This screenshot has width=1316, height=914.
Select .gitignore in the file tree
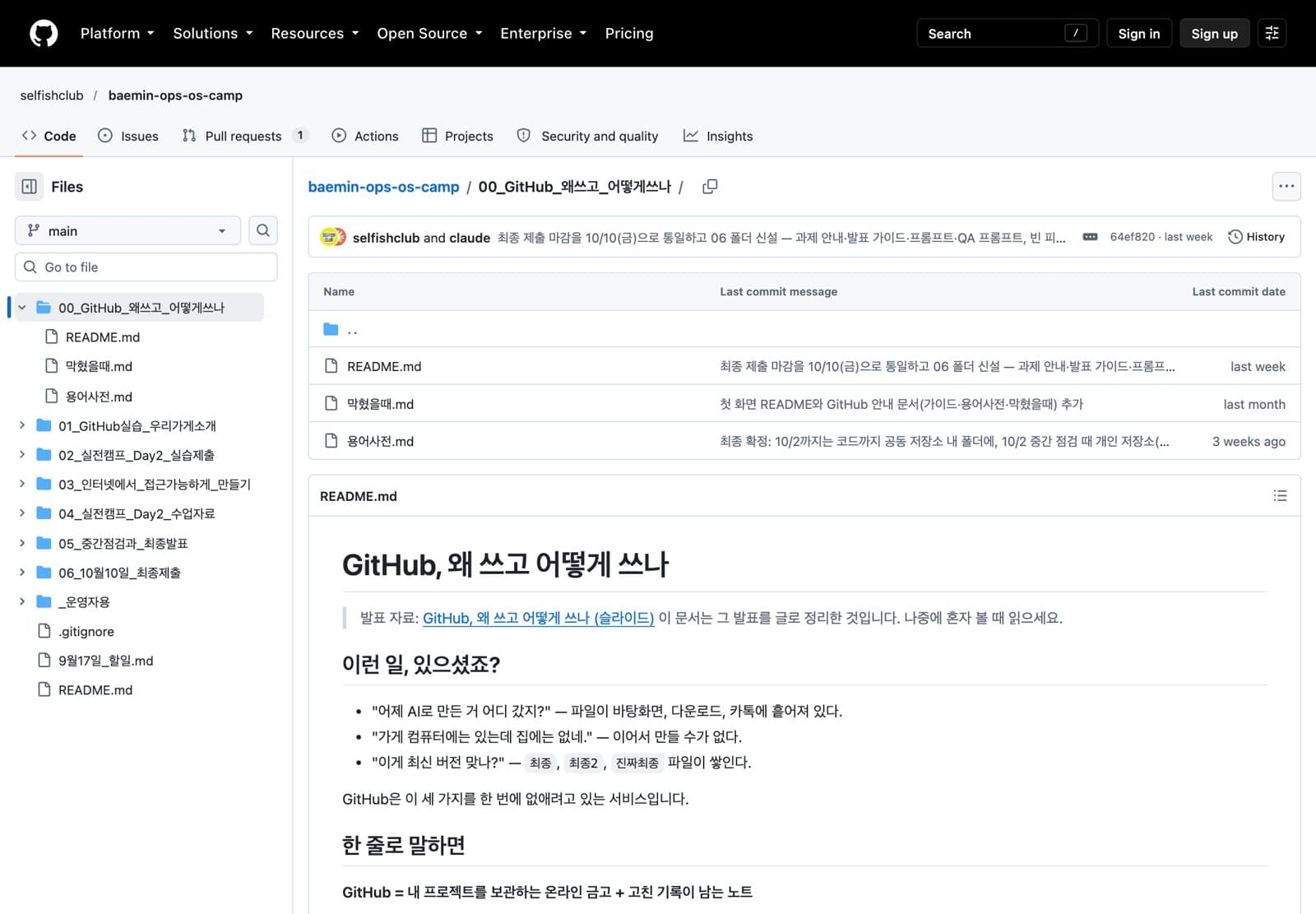[x=86, y=632]
